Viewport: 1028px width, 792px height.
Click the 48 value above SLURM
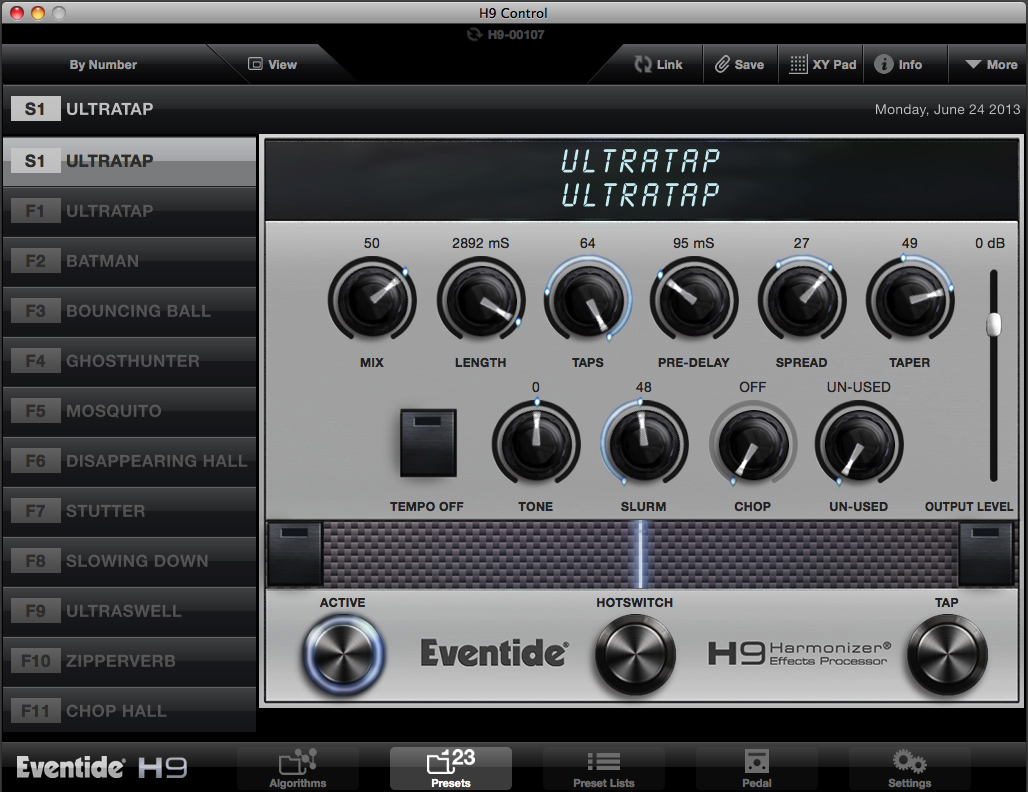[x=643, y=387]
